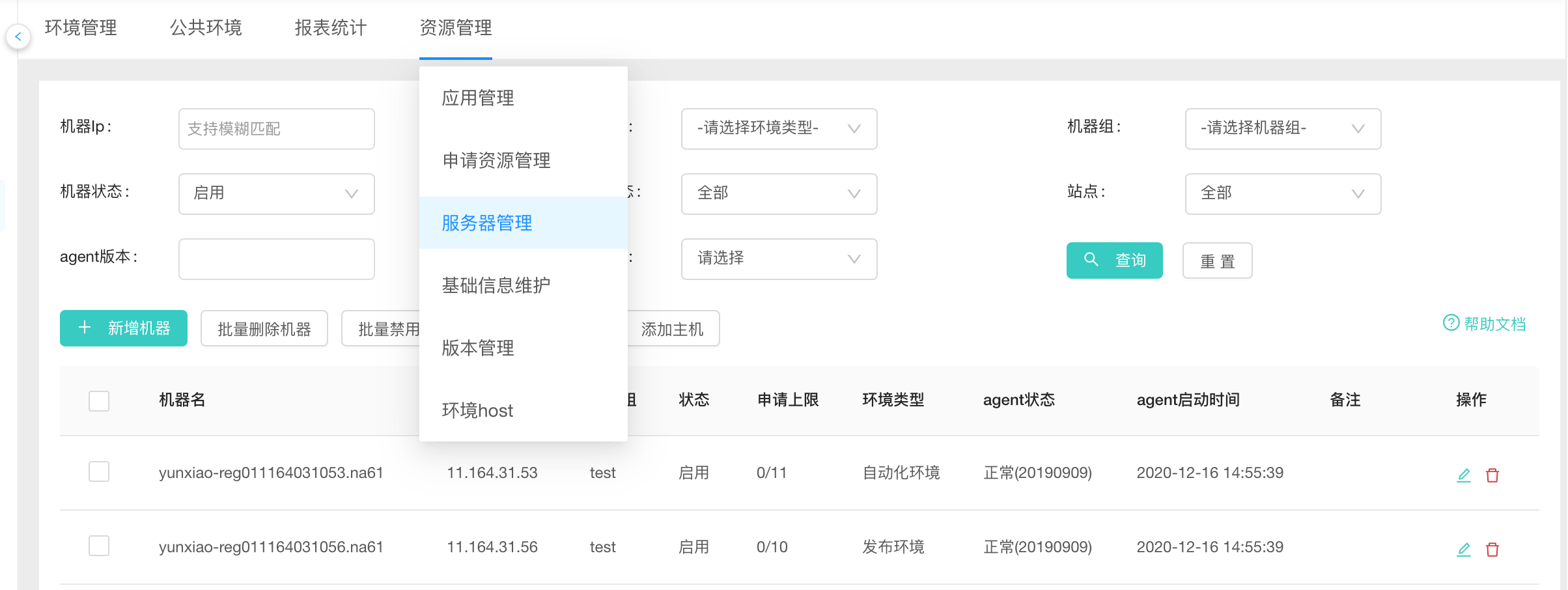Edit the yunxiao-reg011164031053.na61 machine row
This screenshot has height=590, width=1568.
1464,475
